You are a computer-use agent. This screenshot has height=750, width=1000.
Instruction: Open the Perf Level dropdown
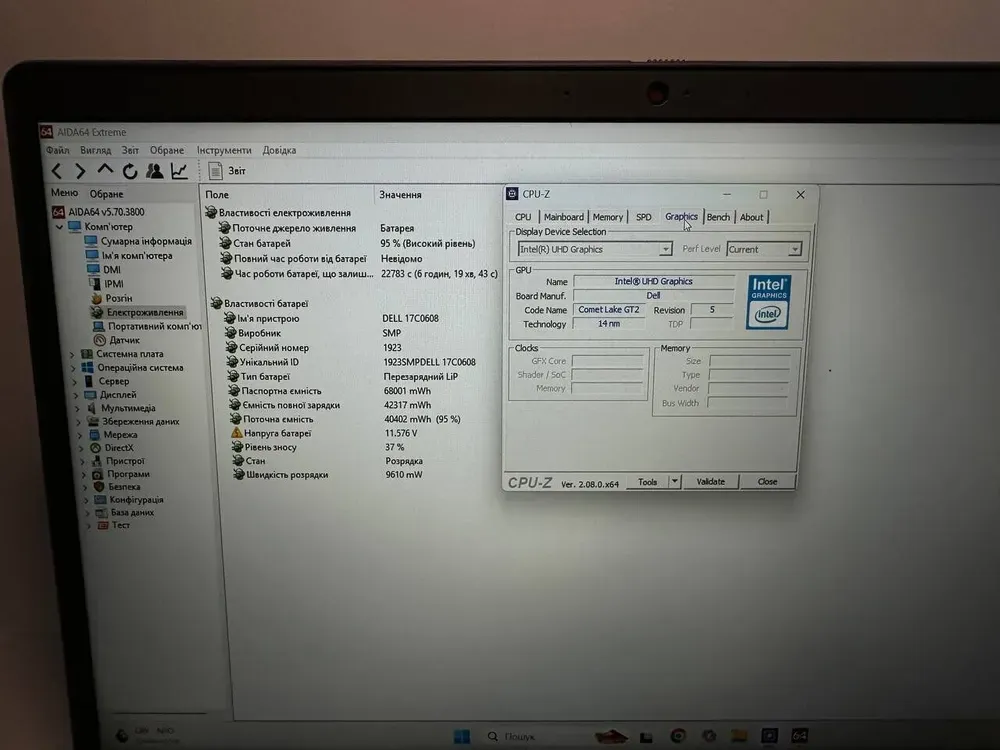tap(764, 249)
